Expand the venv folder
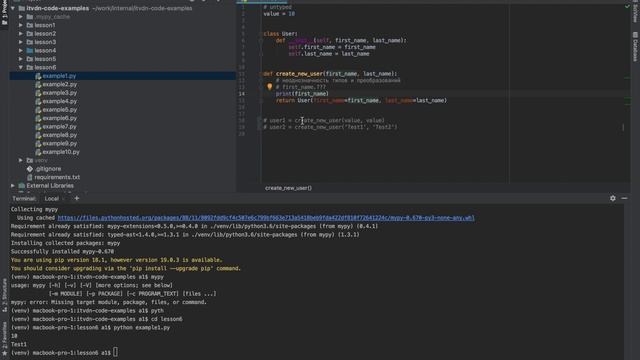Viewport: 640px width, 360px height. (x=21, y=160)
